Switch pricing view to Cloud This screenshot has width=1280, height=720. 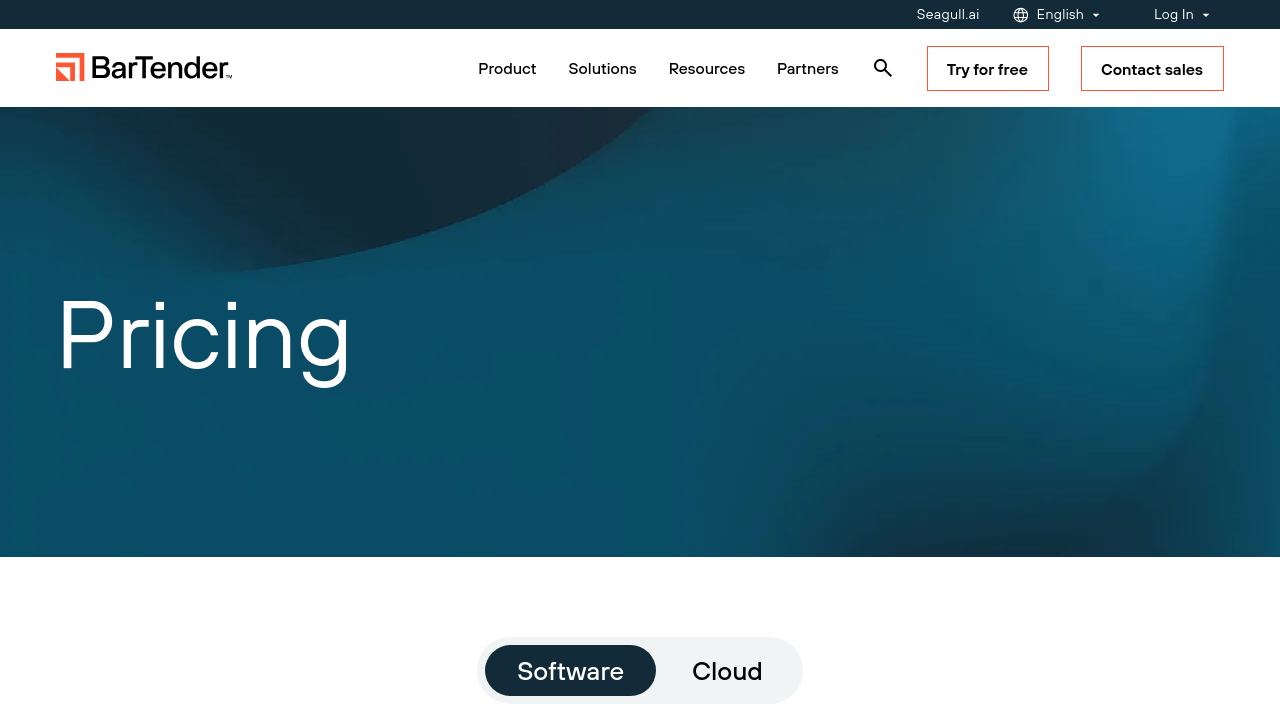[x=726, y=671]
